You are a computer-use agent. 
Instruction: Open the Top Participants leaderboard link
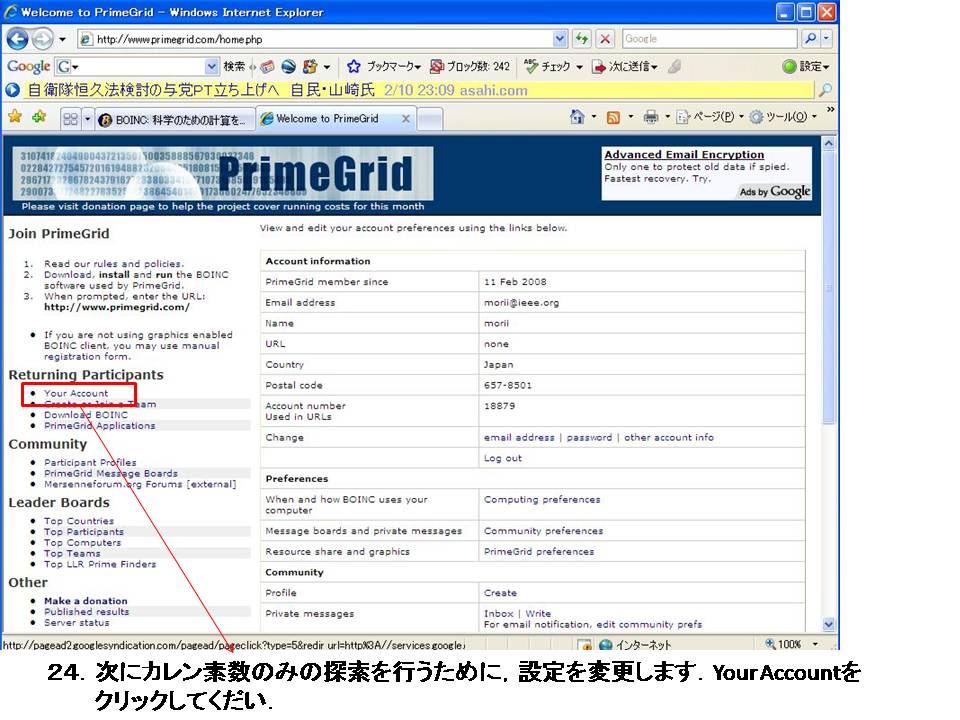[x=84, y=531]
